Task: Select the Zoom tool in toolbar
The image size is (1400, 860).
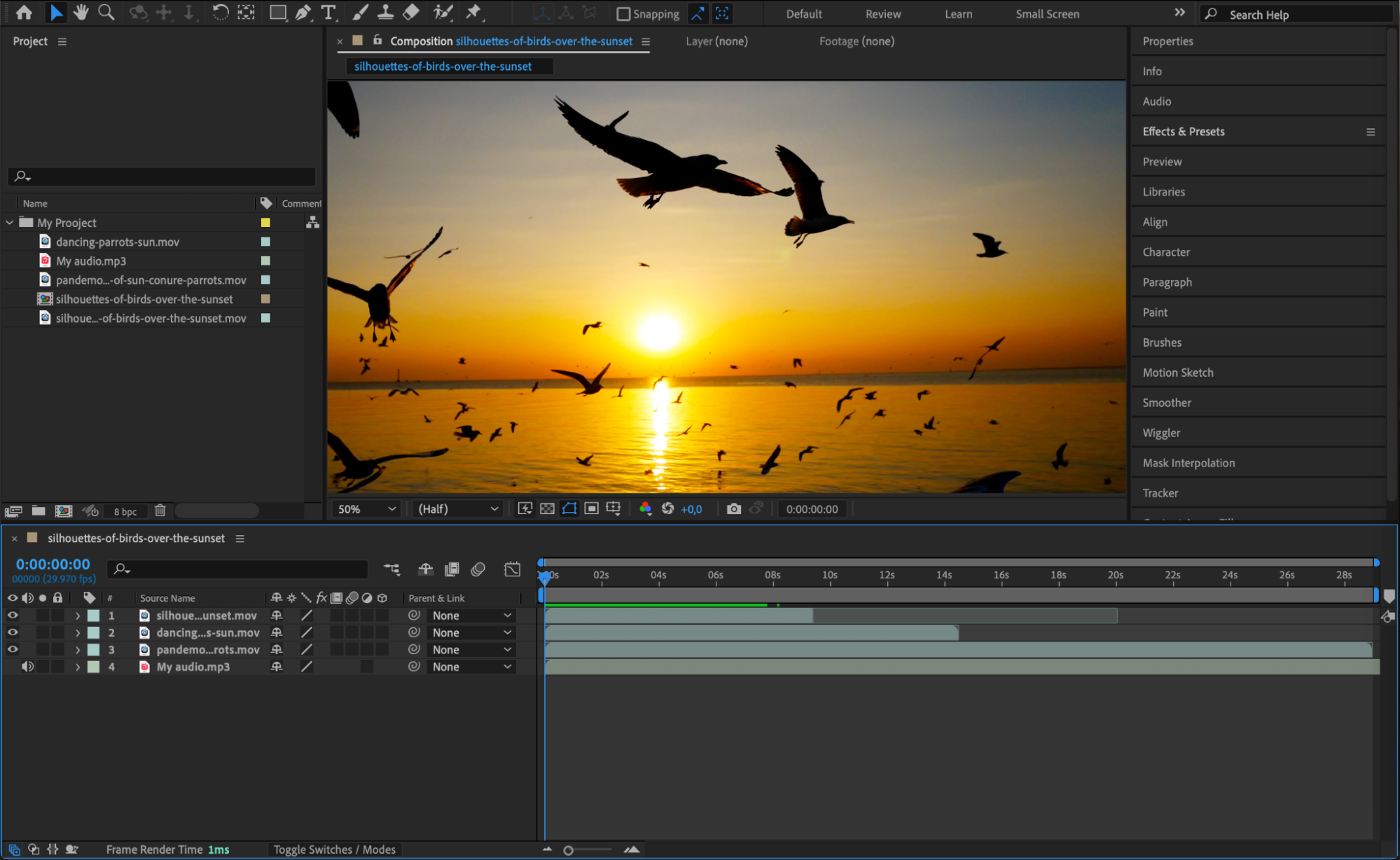Action: (x=106, y=13)
